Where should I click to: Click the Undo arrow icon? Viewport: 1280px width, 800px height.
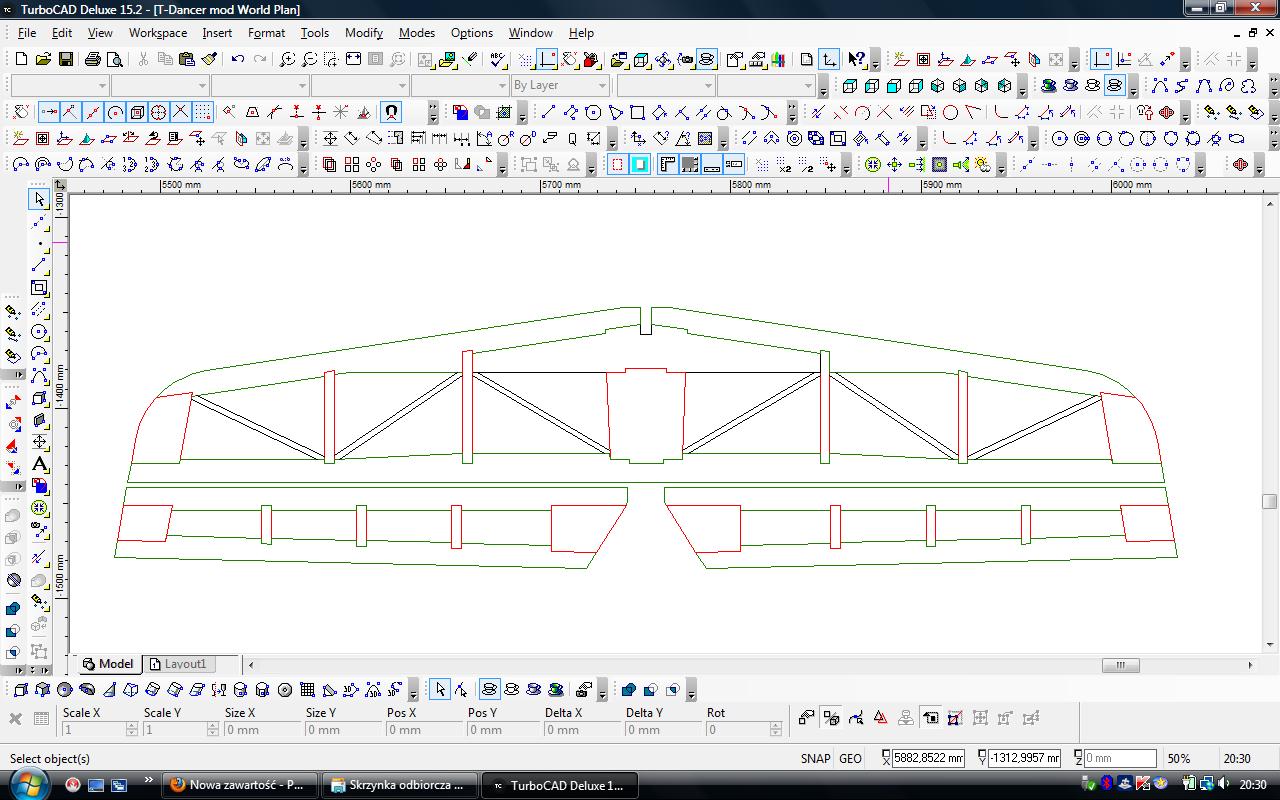click(x=238, y=60)
